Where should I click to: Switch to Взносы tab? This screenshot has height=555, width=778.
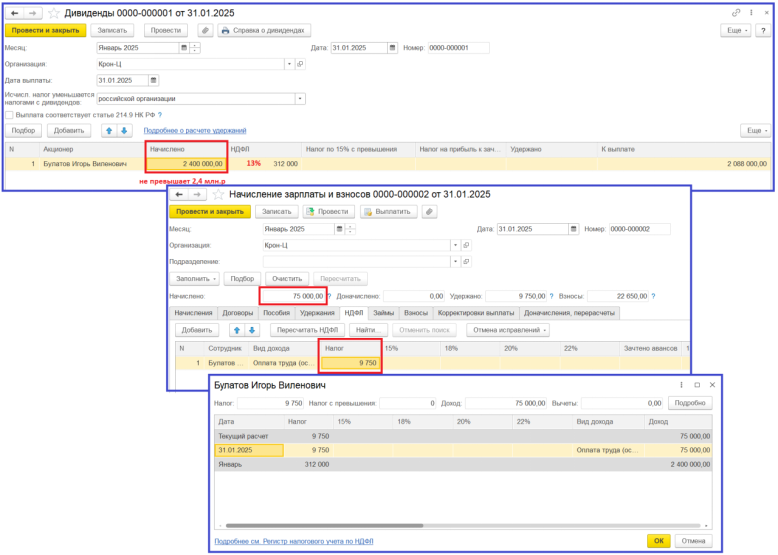pyautogui.click(x=416, y=313)
